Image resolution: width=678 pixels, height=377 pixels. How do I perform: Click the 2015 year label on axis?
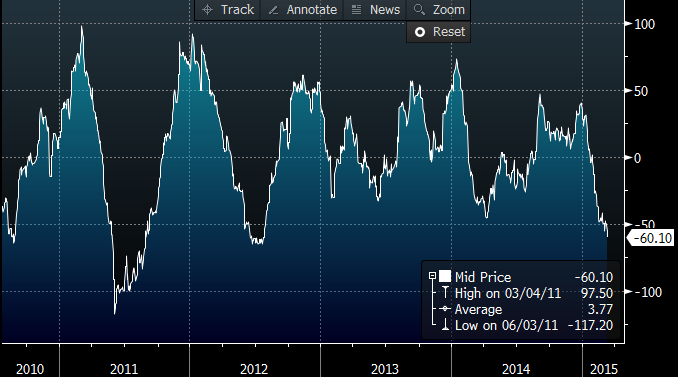(604, 369)
